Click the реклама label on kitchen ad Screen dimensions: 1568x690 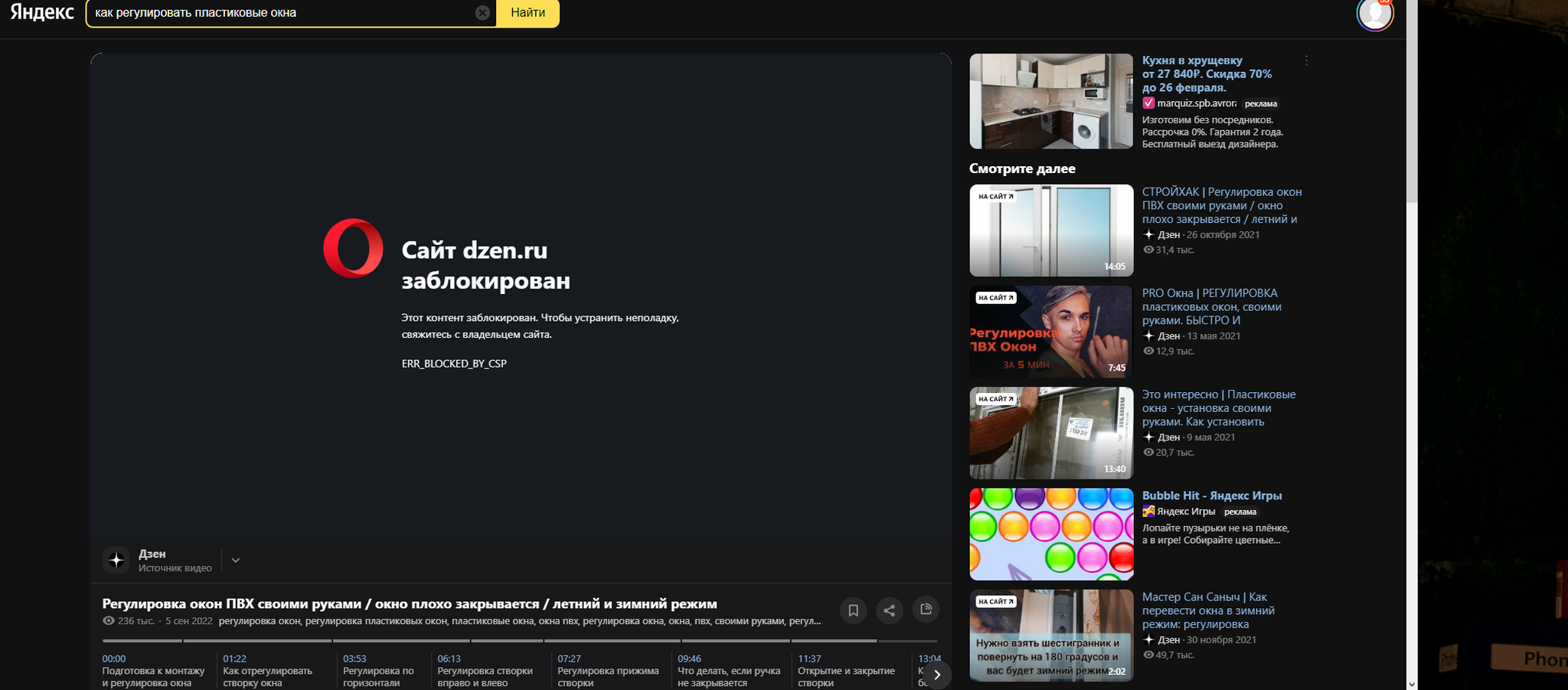(1260, 103)
